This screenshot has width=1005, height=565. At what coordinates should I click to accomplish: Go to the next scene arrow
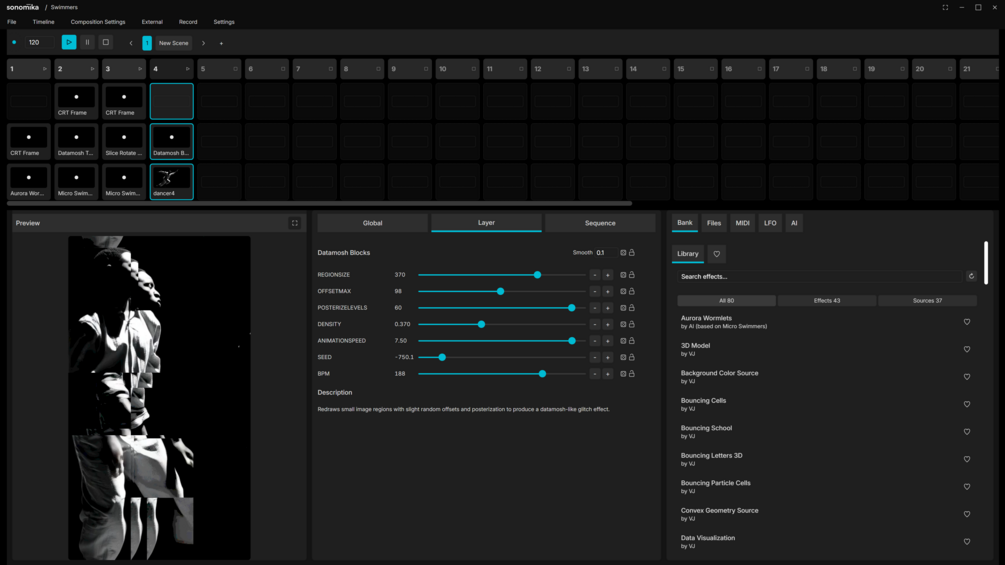tap(204, 43)
